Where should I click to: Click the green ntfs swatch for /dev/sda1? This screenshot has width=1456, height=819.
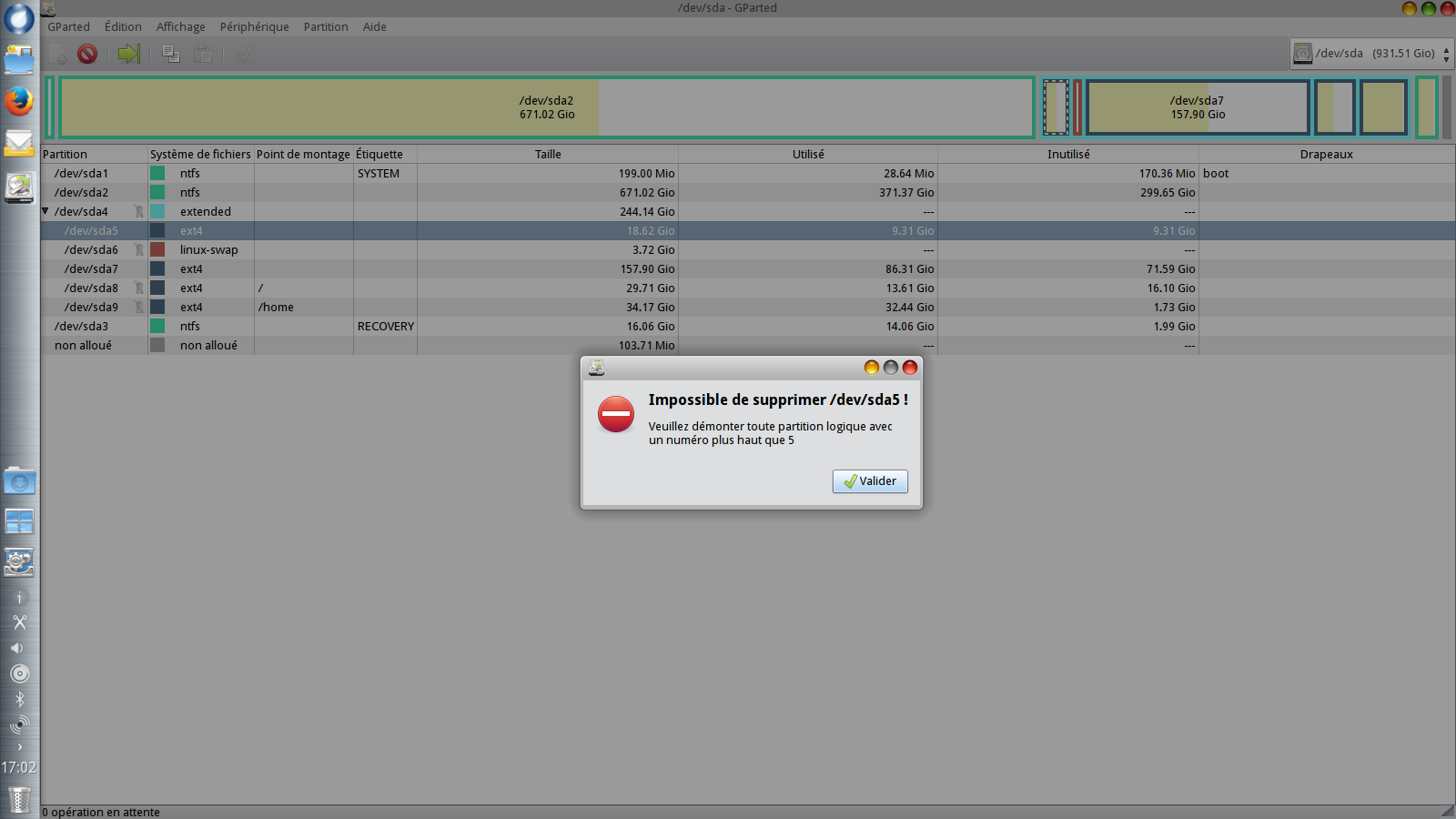coord(157,173)
